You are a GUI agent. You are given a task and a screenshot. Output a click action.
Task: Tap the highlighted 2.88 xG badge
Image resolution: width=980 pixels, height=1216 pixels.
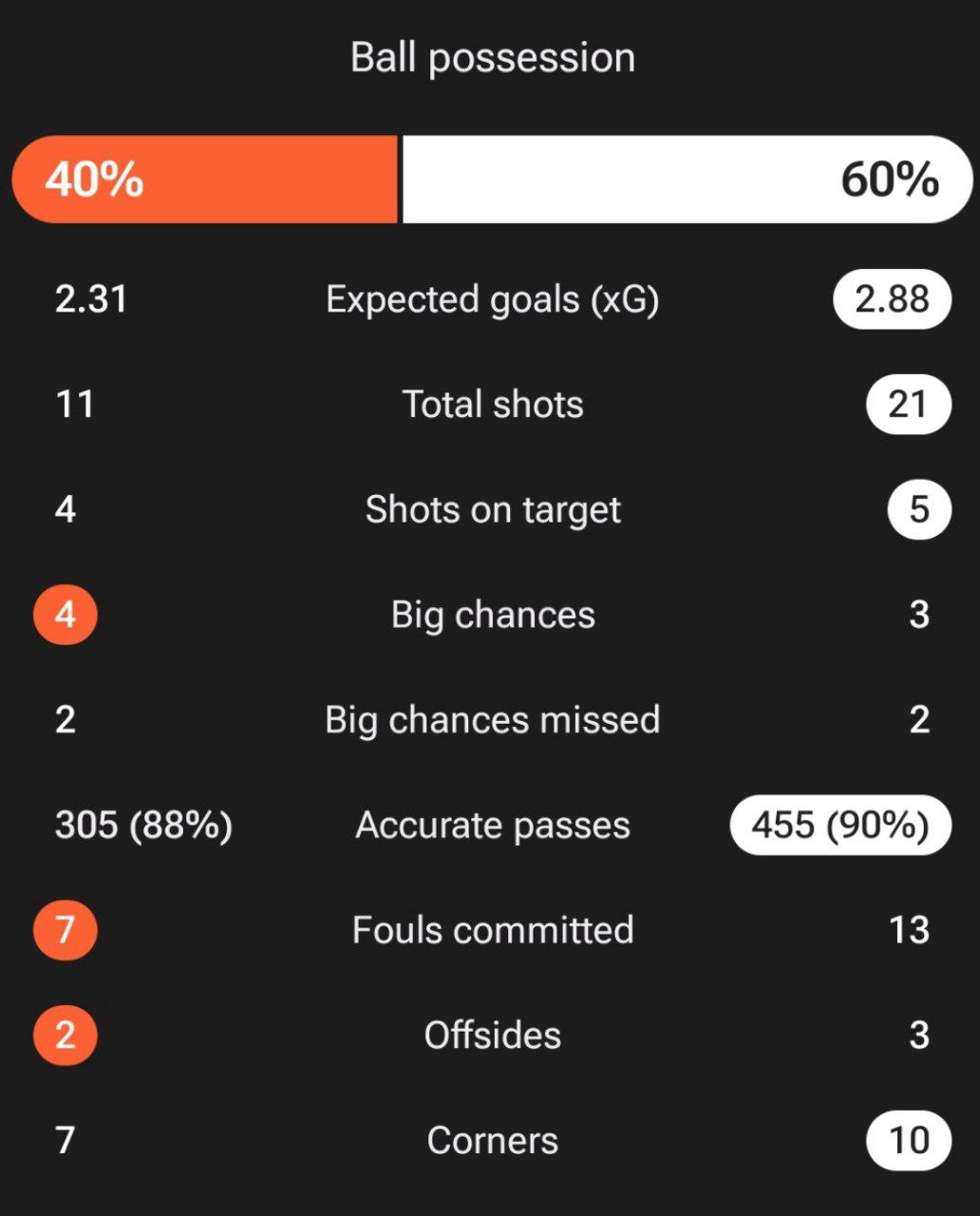892,299
